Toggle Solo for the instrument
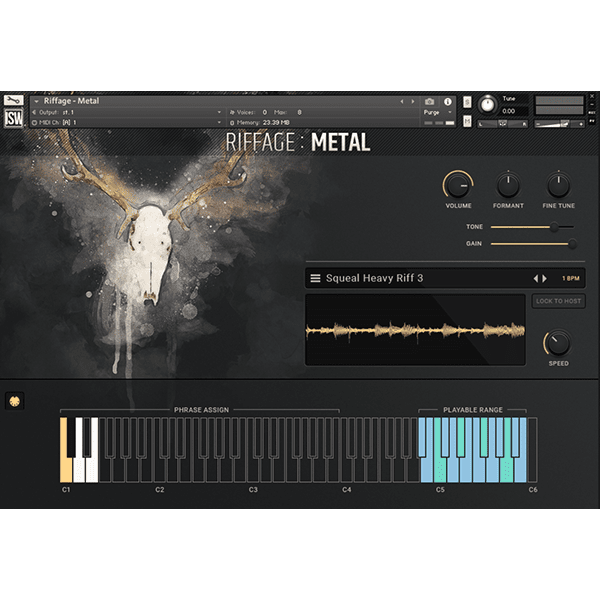Screen dimensions: 600x600 point(468,102)
